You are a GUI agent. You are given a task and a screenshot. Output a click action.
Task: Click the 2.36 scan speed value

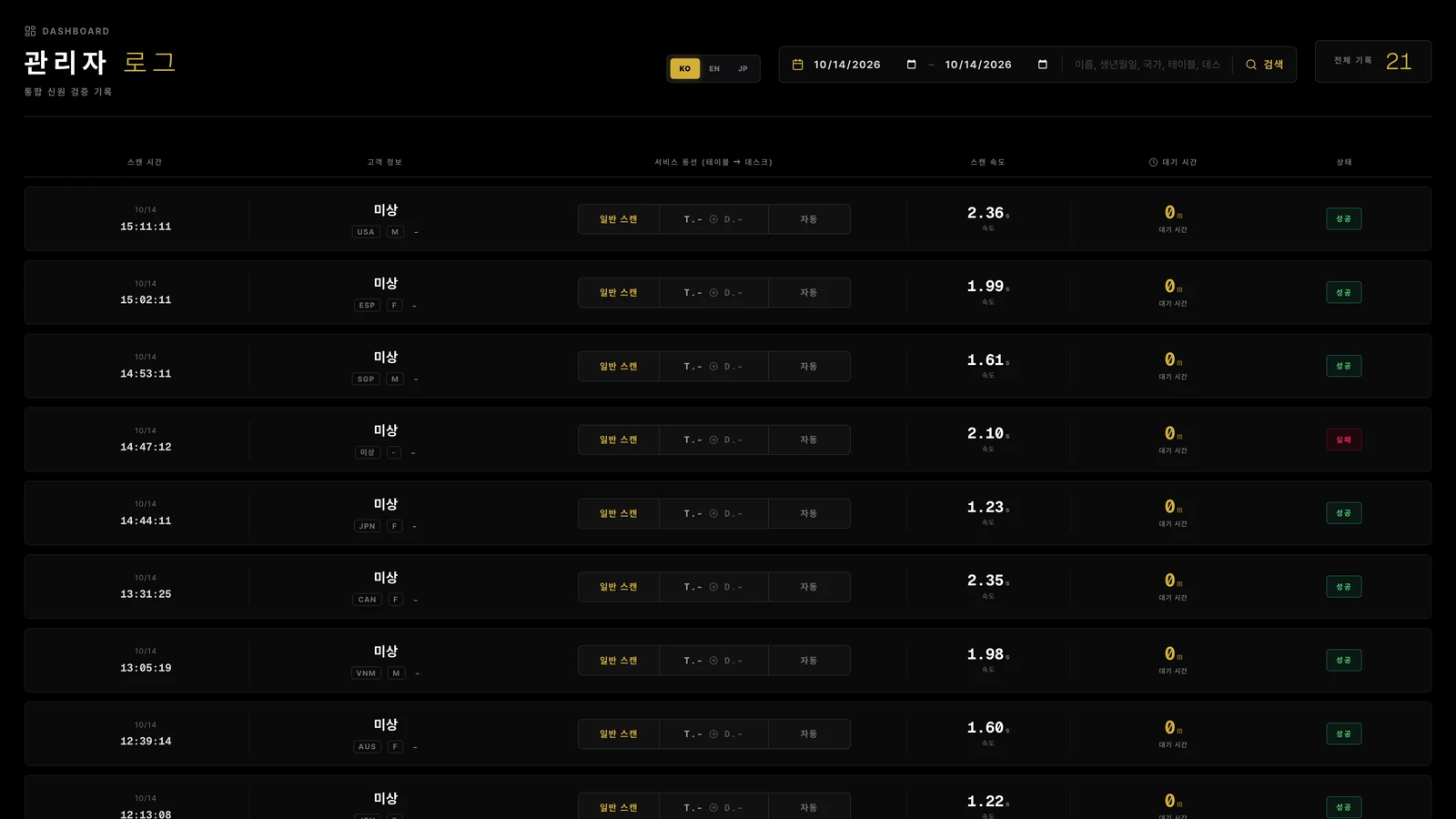[x=986, y=213]
